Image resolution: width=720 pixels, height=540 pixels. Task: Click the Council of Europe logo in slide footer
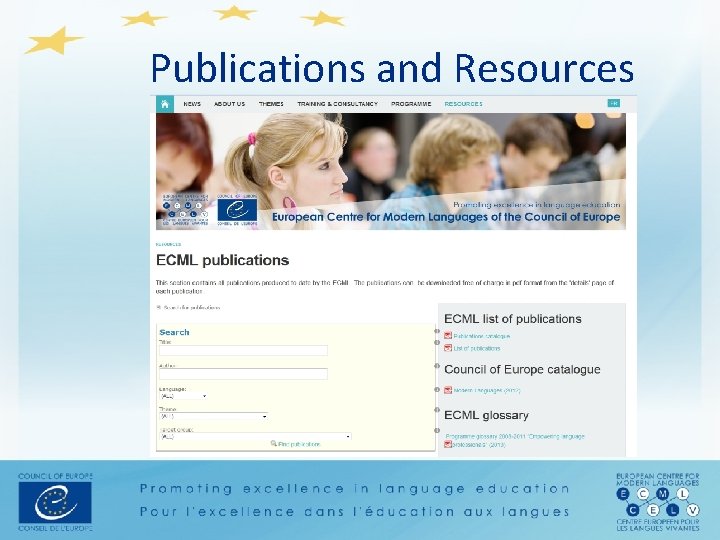[x=55, y=502]
